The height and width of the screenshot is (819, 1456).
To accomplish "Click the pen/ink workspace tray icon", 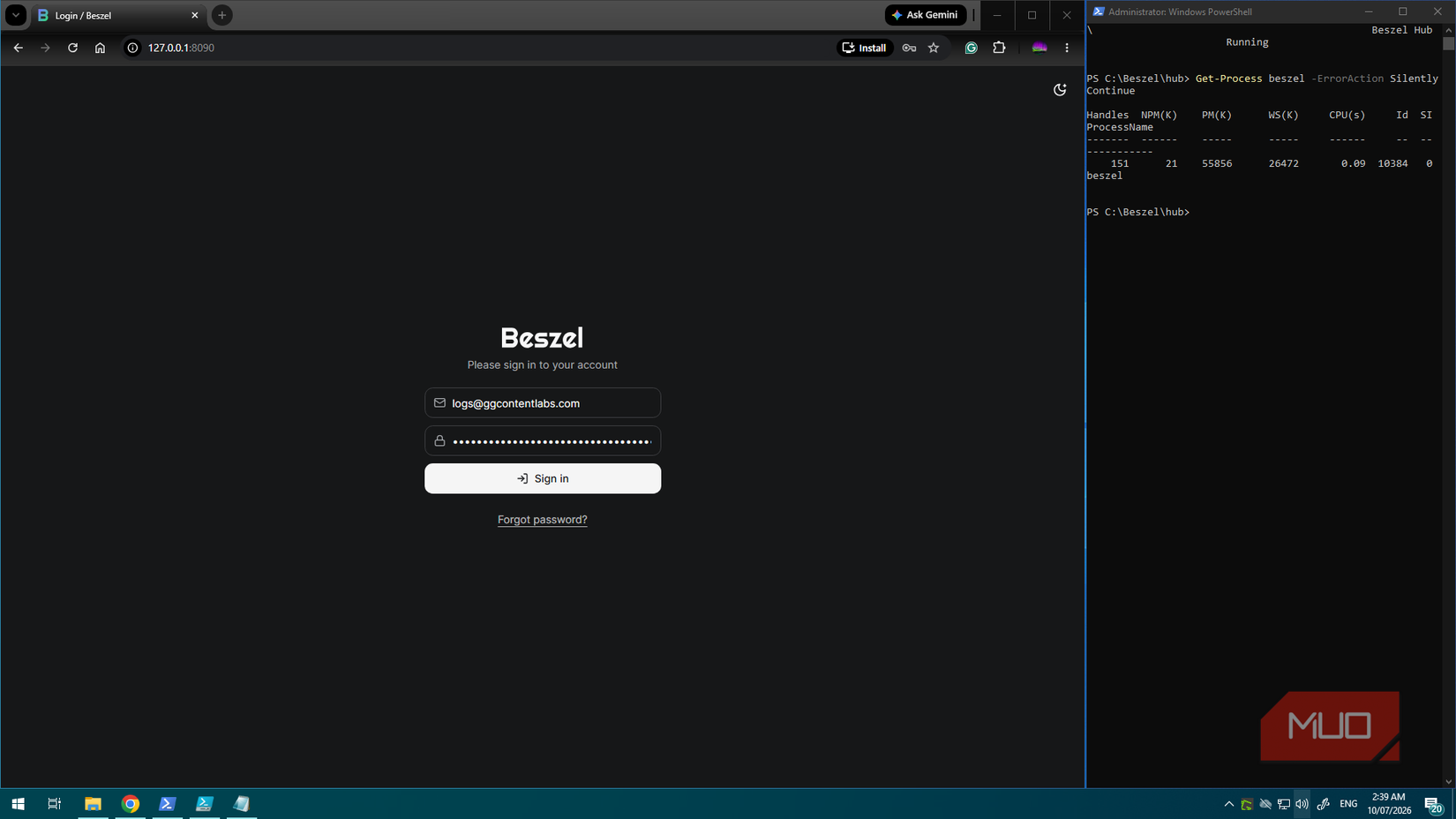I will 1323,804.
